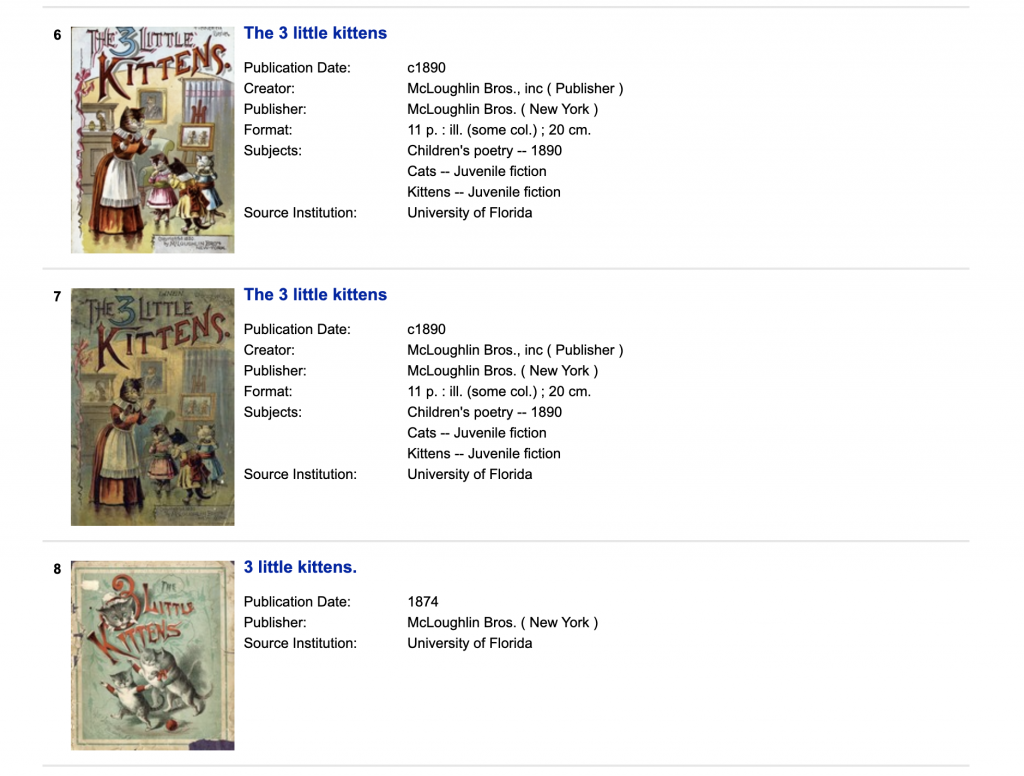Click the "Source Institution:" label in result 6
Viewport: 1024px width, 776px height.
click(300, 213)
